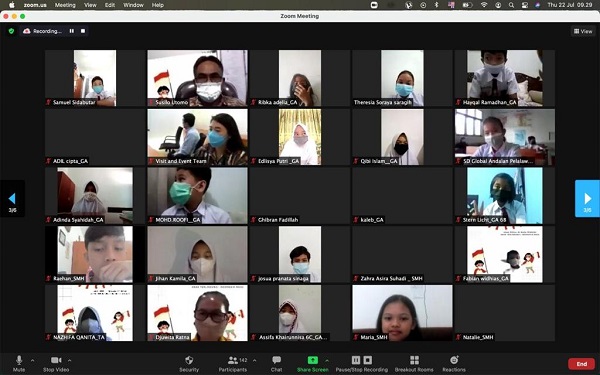Image resolution: width=600 pixels, height=375 pixels.
Task: Expand participants options arrow
Action: pos(254,360)
